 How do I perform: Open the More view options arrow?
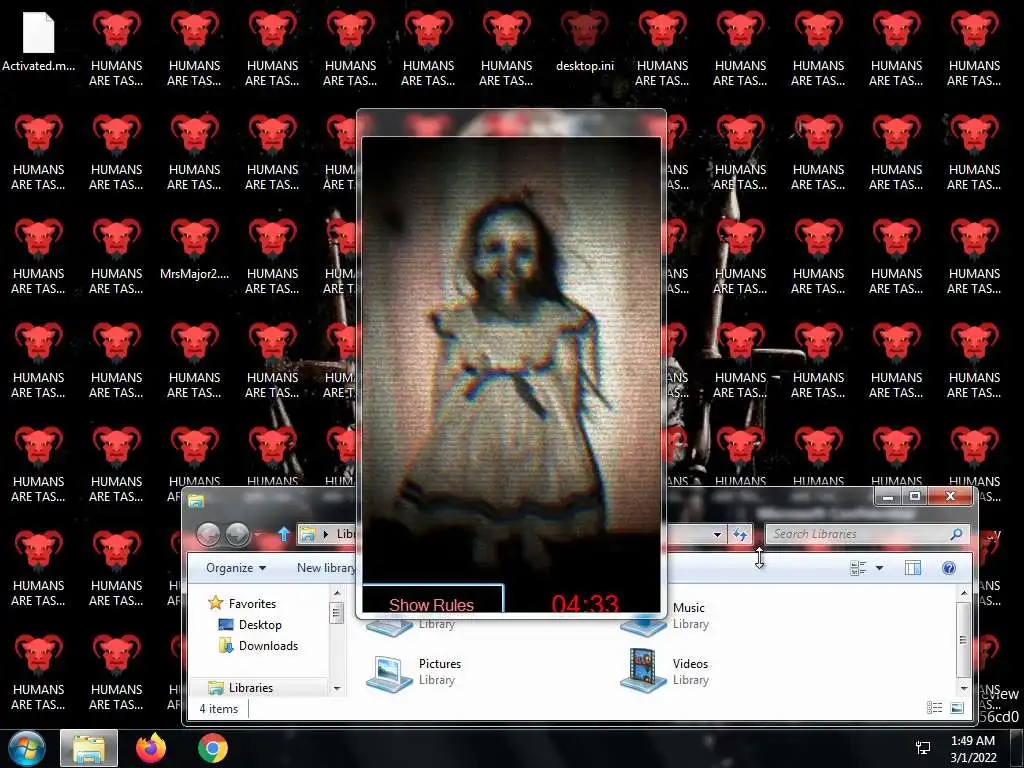click(879, 568)
